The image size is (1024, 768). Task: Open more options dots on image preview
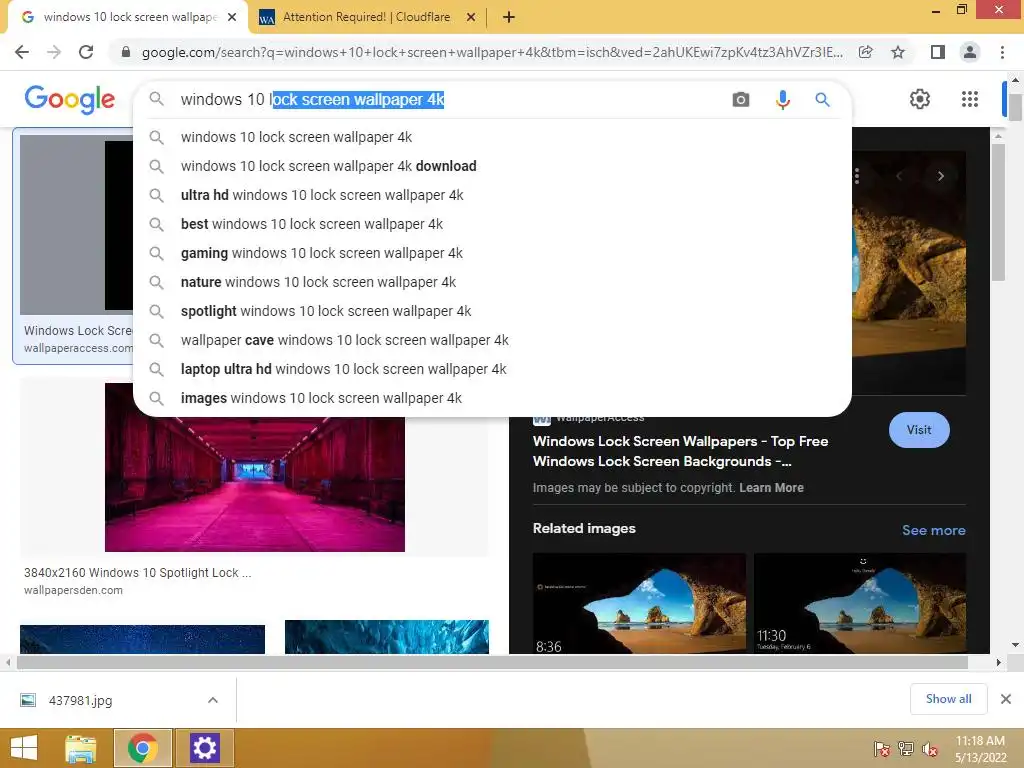tap(856, 176)
